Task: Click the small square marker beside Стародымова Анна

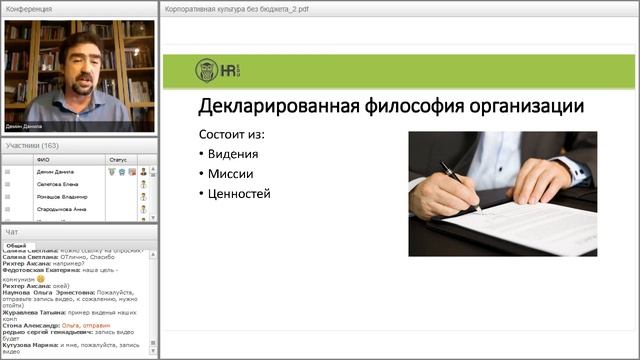Action: point(7,209)
